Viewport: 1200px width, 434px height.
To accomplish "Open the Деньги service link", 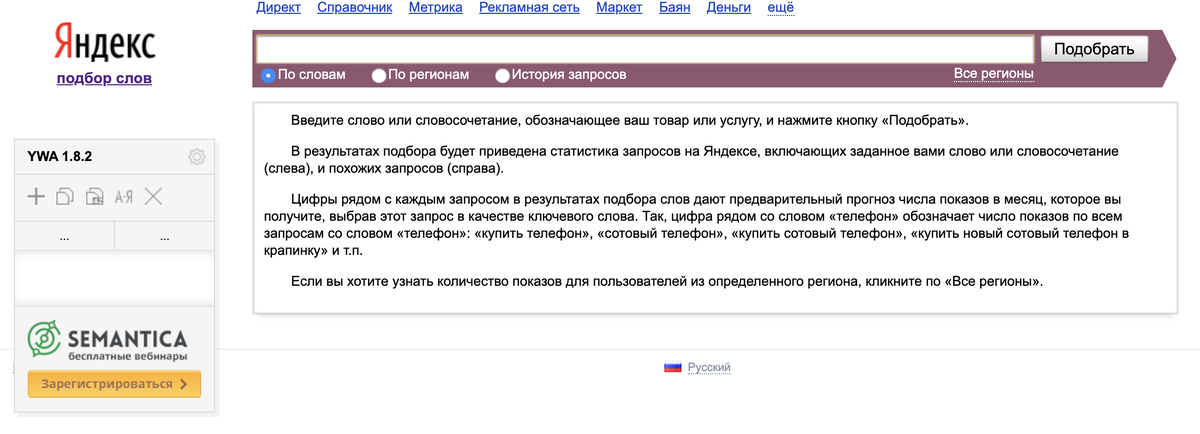I will tap(729, 8).
